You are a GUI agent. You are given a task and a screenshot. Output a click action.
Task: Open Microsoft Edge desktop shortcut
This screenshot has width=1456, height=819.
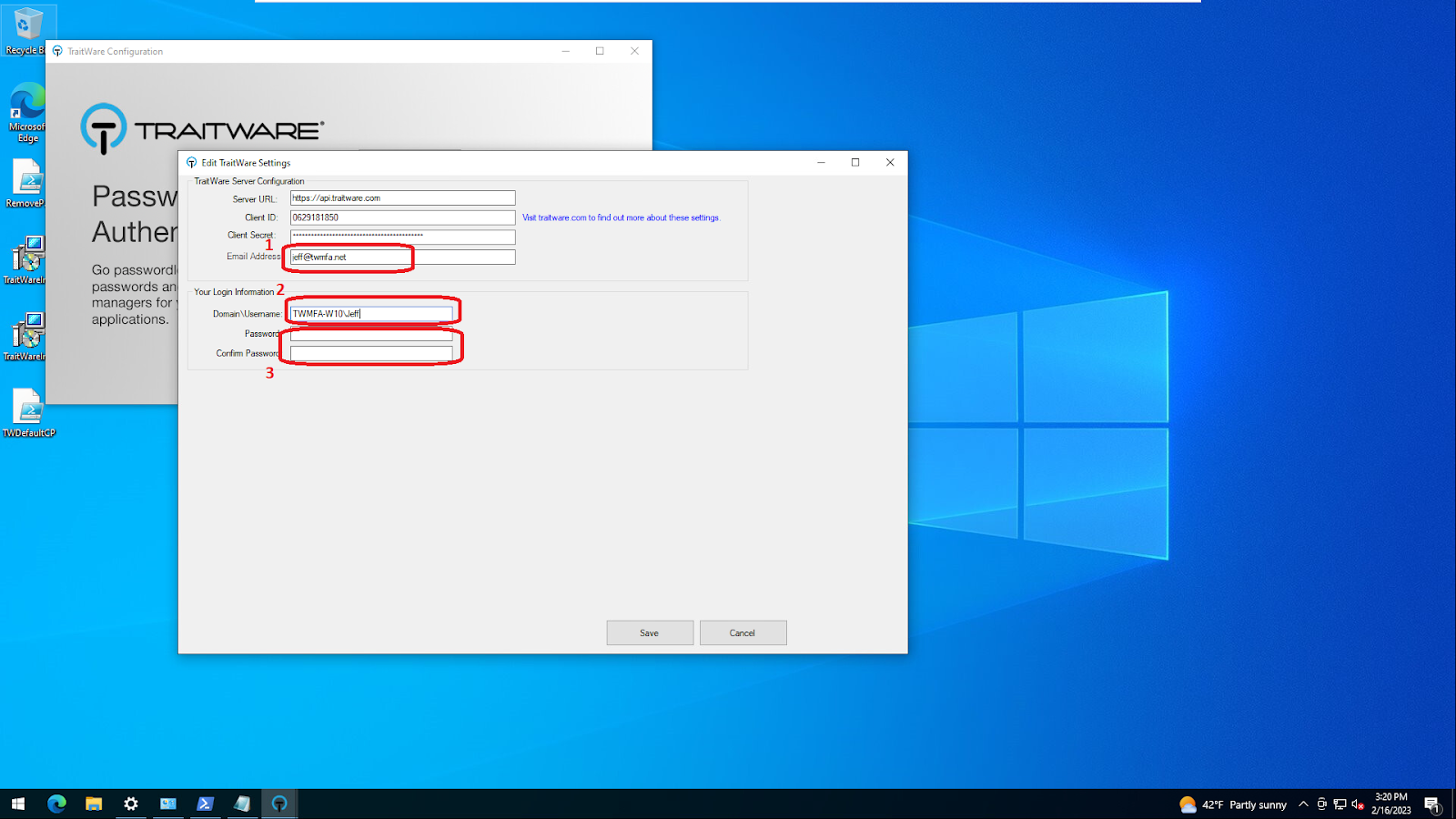[x=26, y=112]
